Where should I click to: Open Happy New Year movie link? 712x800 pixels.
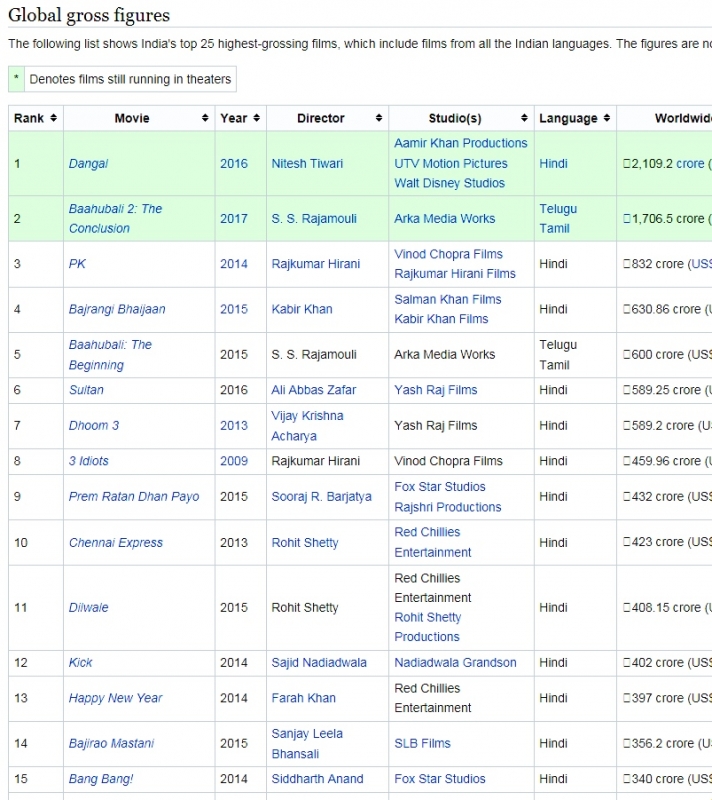point(115,698)
